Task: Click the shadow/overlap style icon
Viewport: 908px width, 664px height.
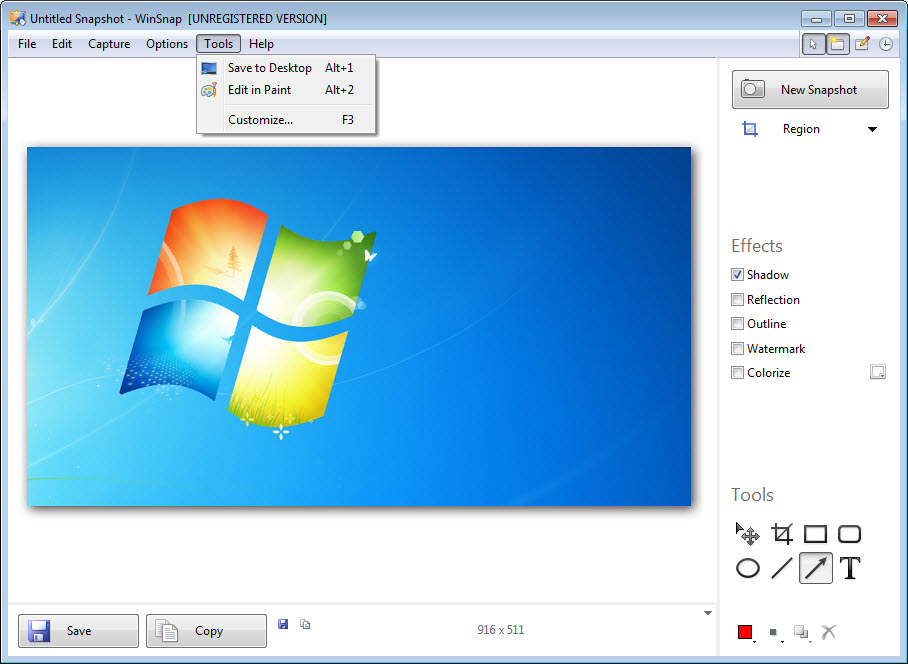Action: [800, 632]
